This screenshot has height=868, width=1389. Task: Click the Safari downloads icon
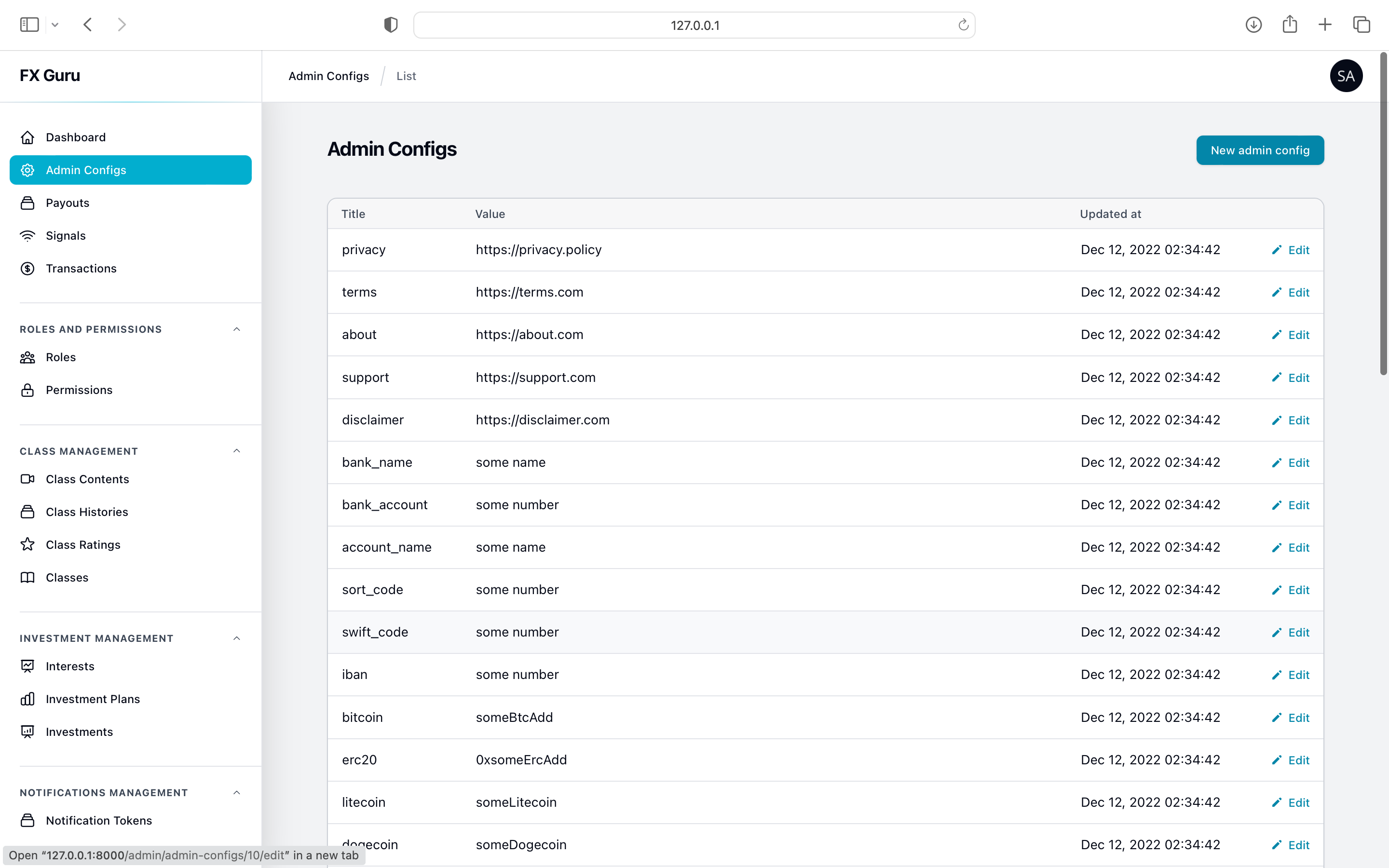click(1253, 25)
